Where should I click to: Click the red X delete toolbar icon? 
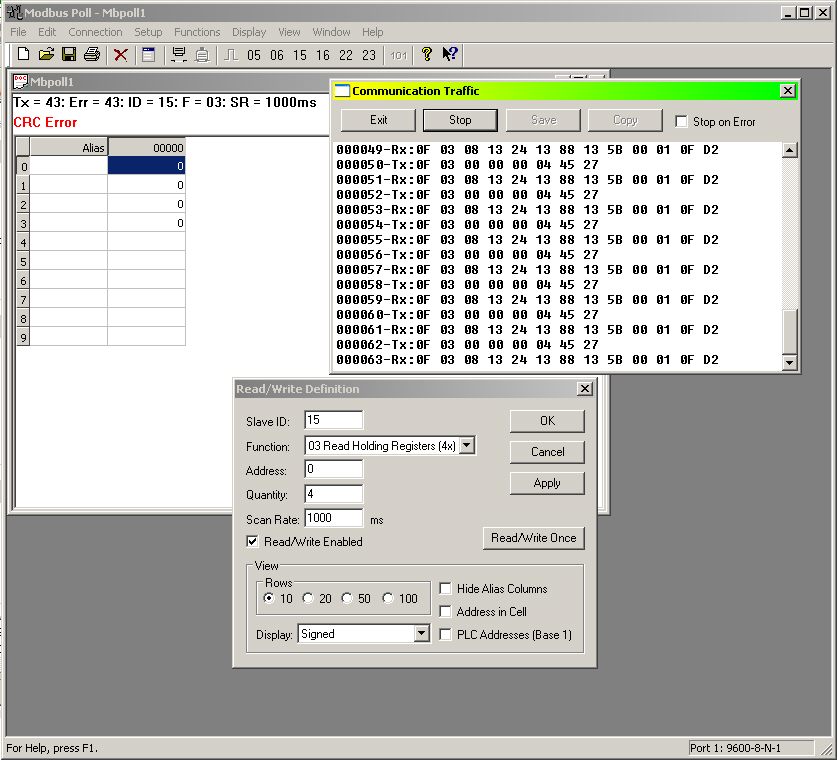[121, 54]
